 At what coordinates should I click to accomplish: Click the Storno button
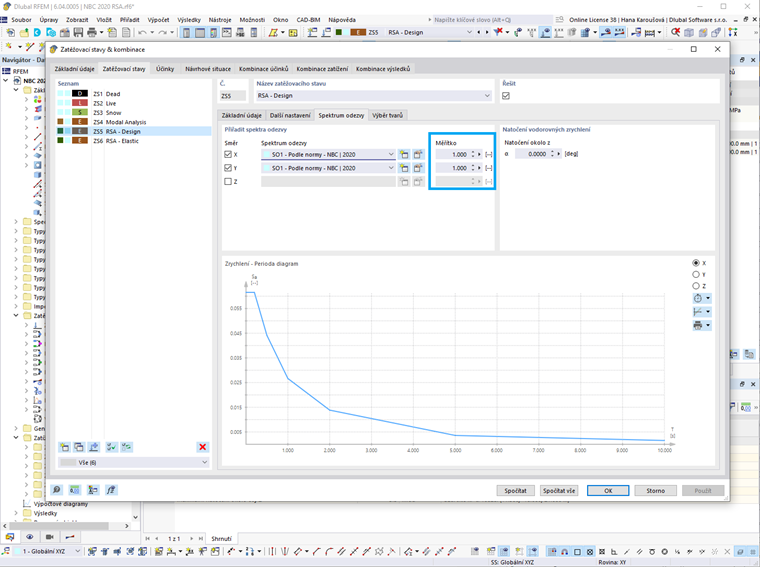click(x=655, y=490)
